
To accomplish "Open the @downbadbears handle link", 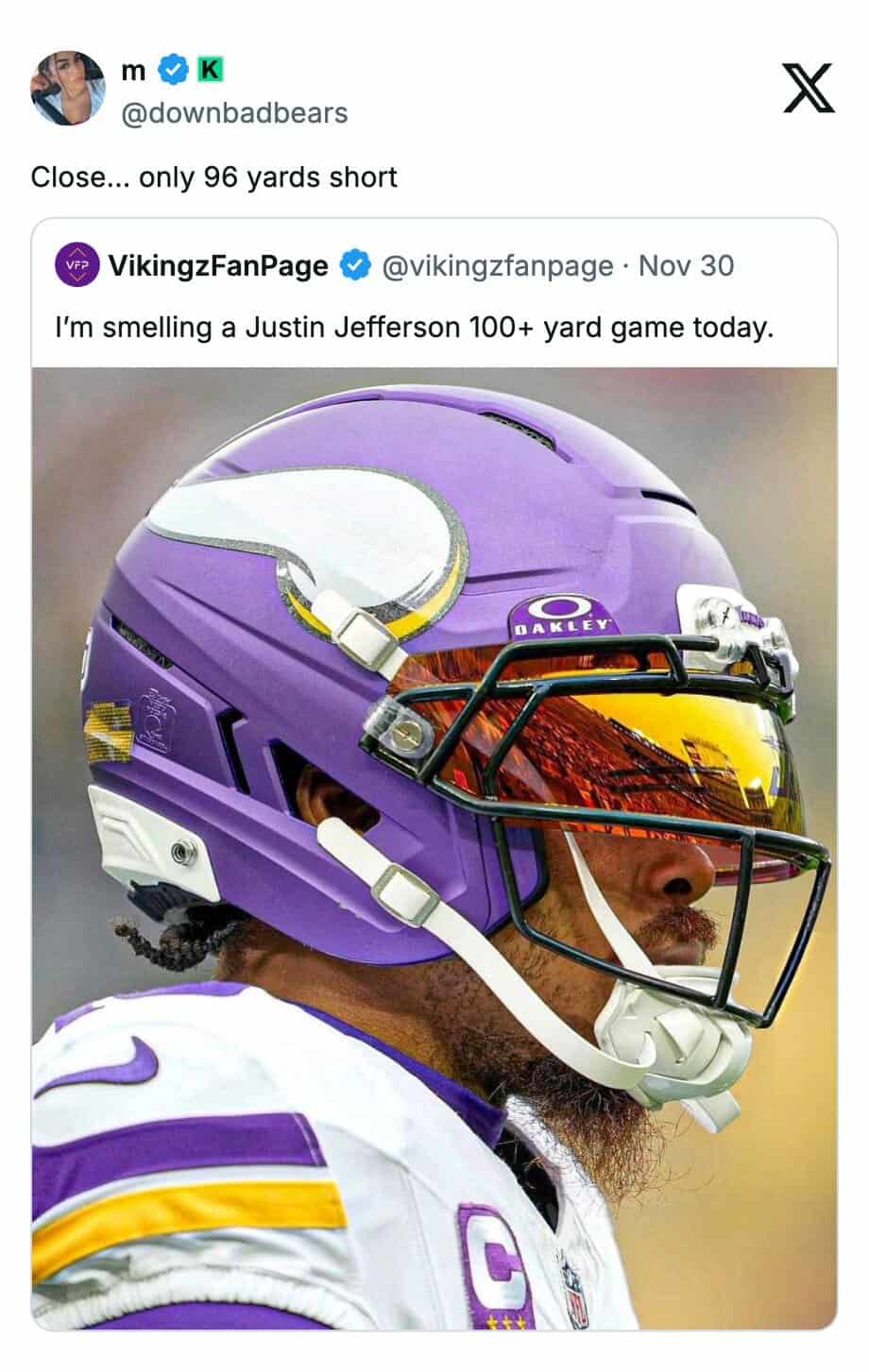I will click(234, 112).
